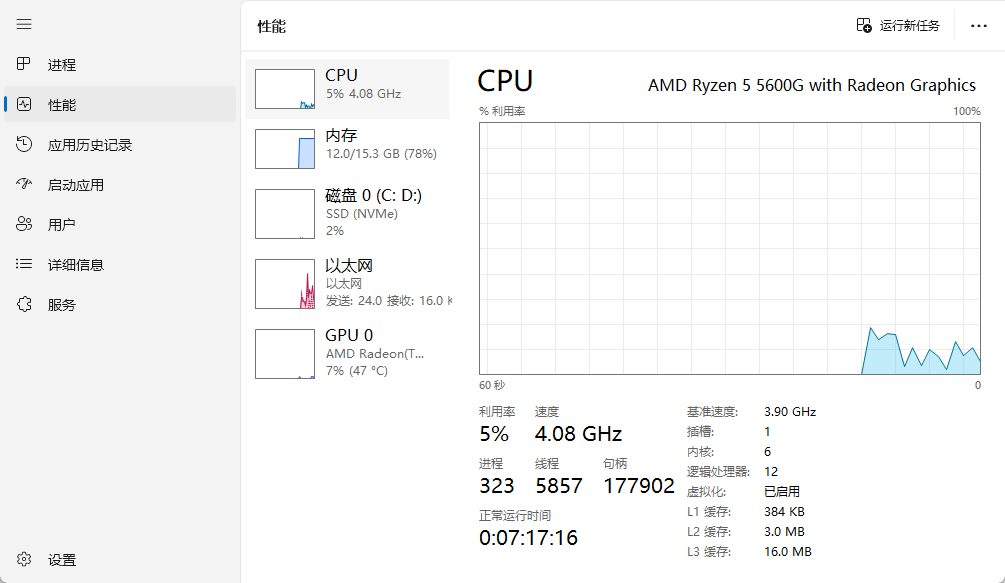Click the 性能 page title header
The image size is (1005, 583).
click(272, 27)
